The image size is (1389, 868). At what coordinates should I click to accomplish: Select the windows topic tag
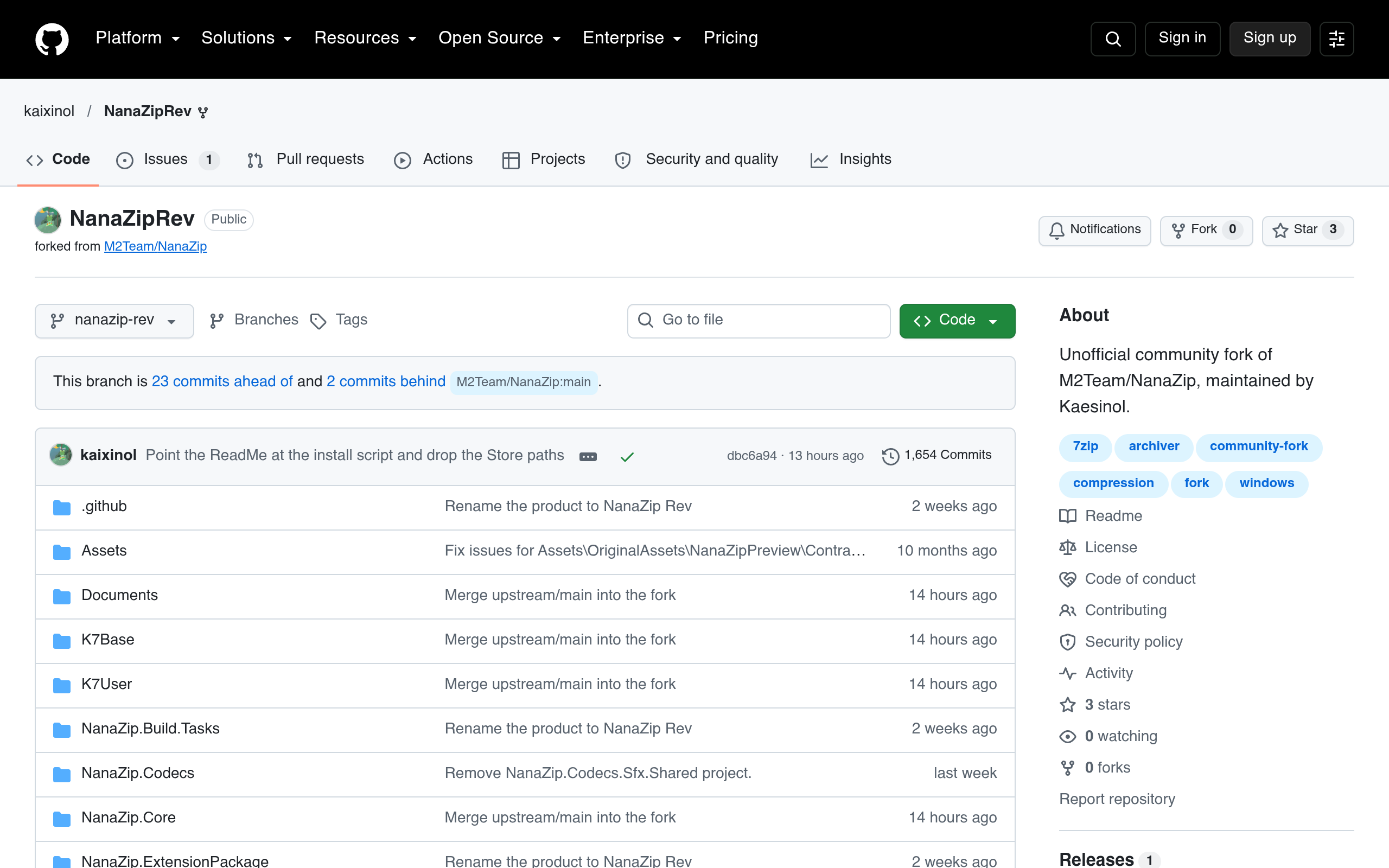(x=1266, y=483)
